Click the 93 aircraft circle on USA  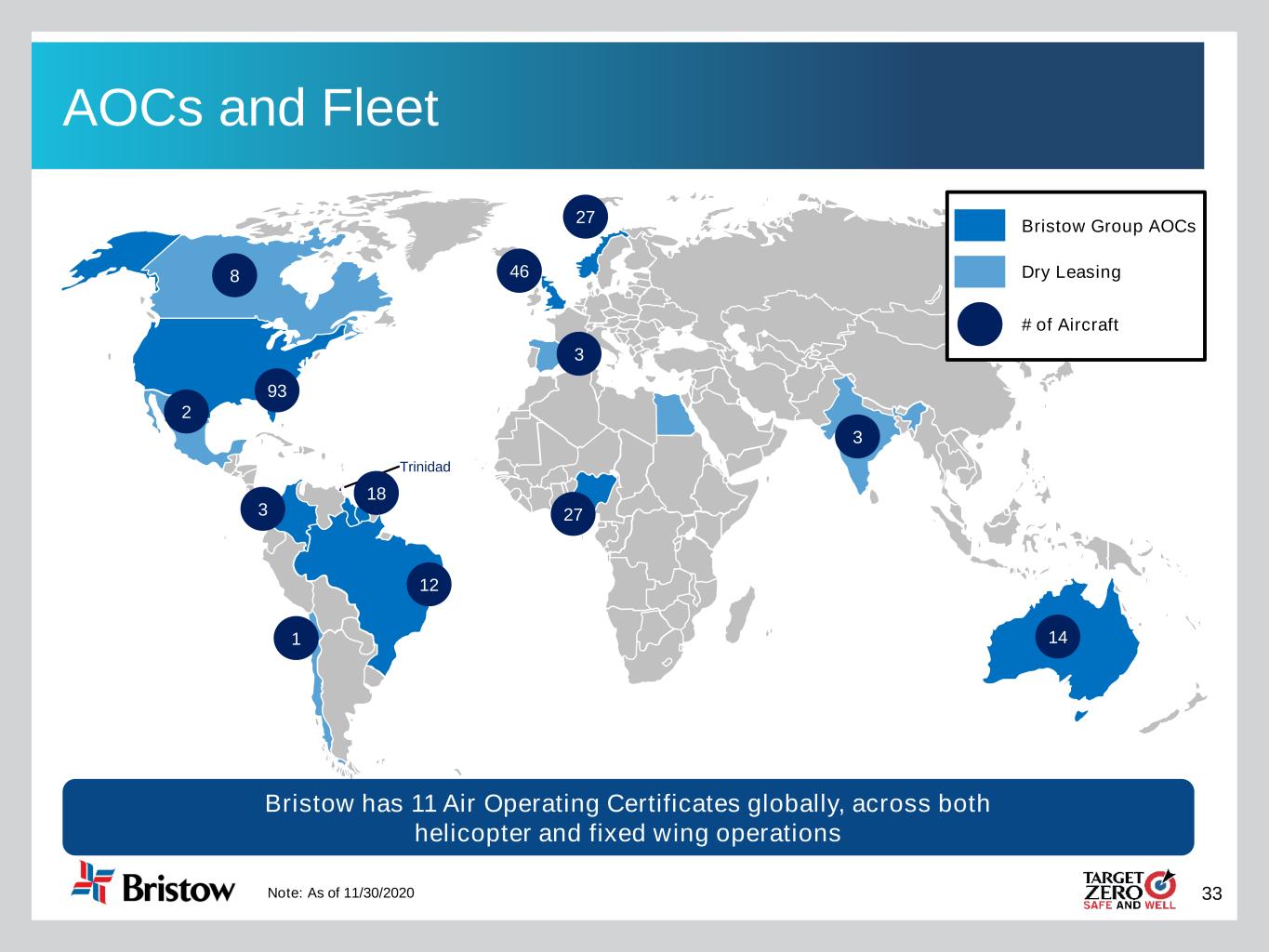[x=277, y=391]
